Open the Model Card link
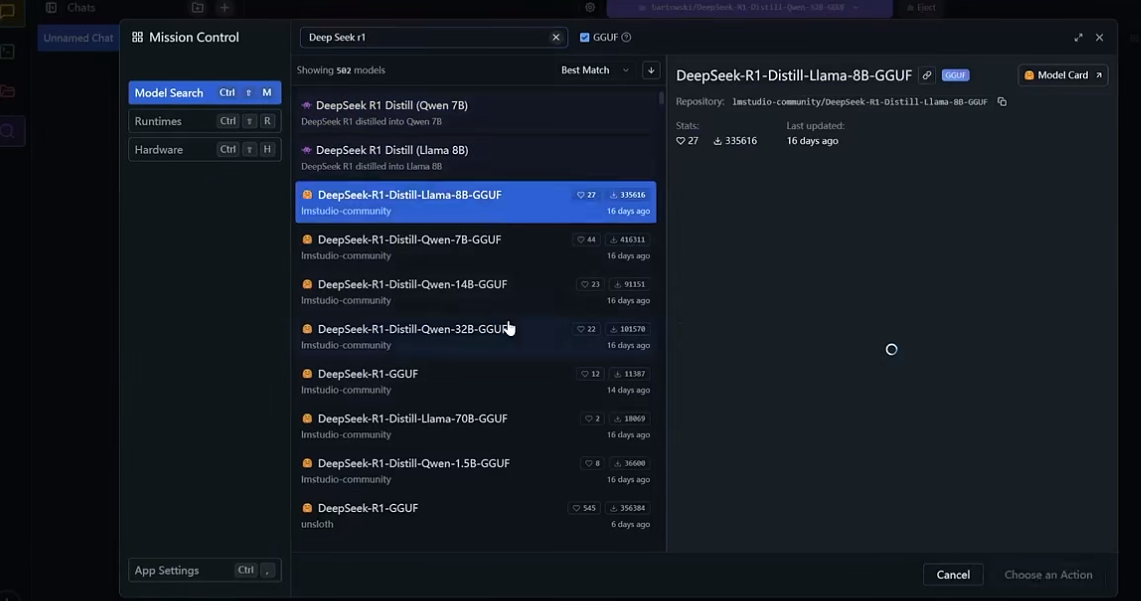The height and width of the screenshot is (601, 1141). point(1062,75)
